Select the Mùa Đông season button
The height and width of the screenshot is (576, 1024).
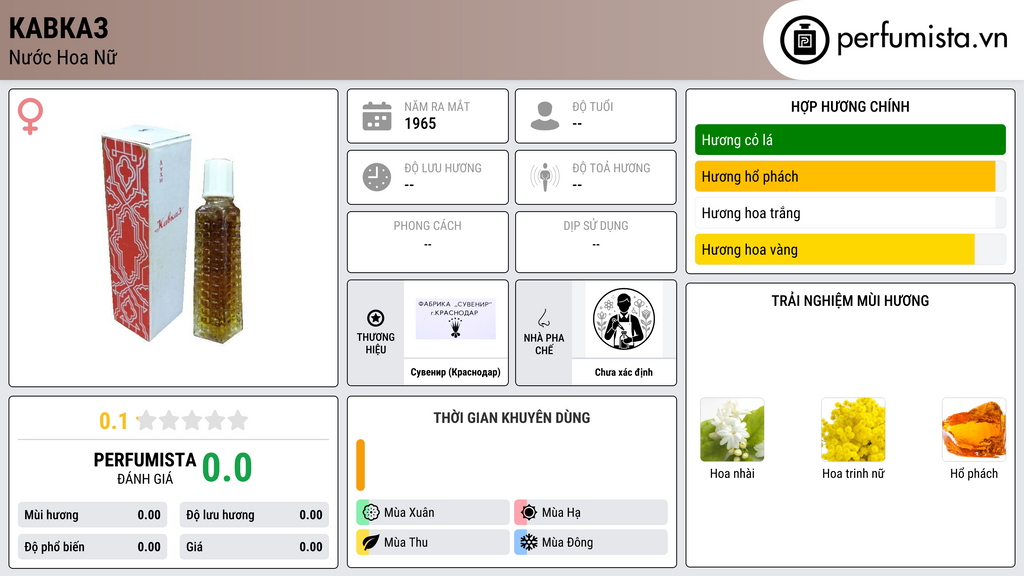click(591, 542)
